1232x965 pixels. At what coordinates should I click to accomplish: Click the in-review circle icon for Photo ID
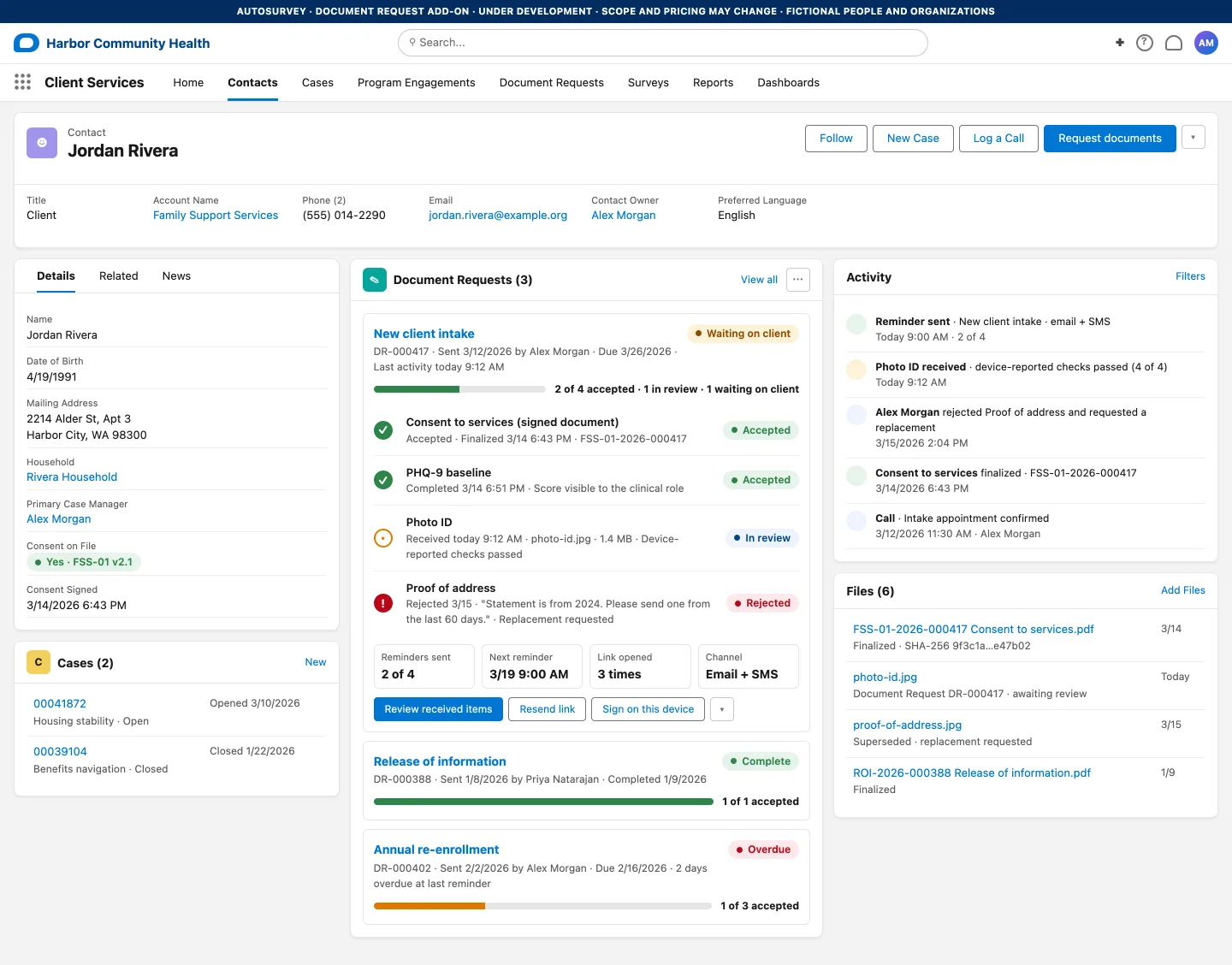[x=383, y=538]
